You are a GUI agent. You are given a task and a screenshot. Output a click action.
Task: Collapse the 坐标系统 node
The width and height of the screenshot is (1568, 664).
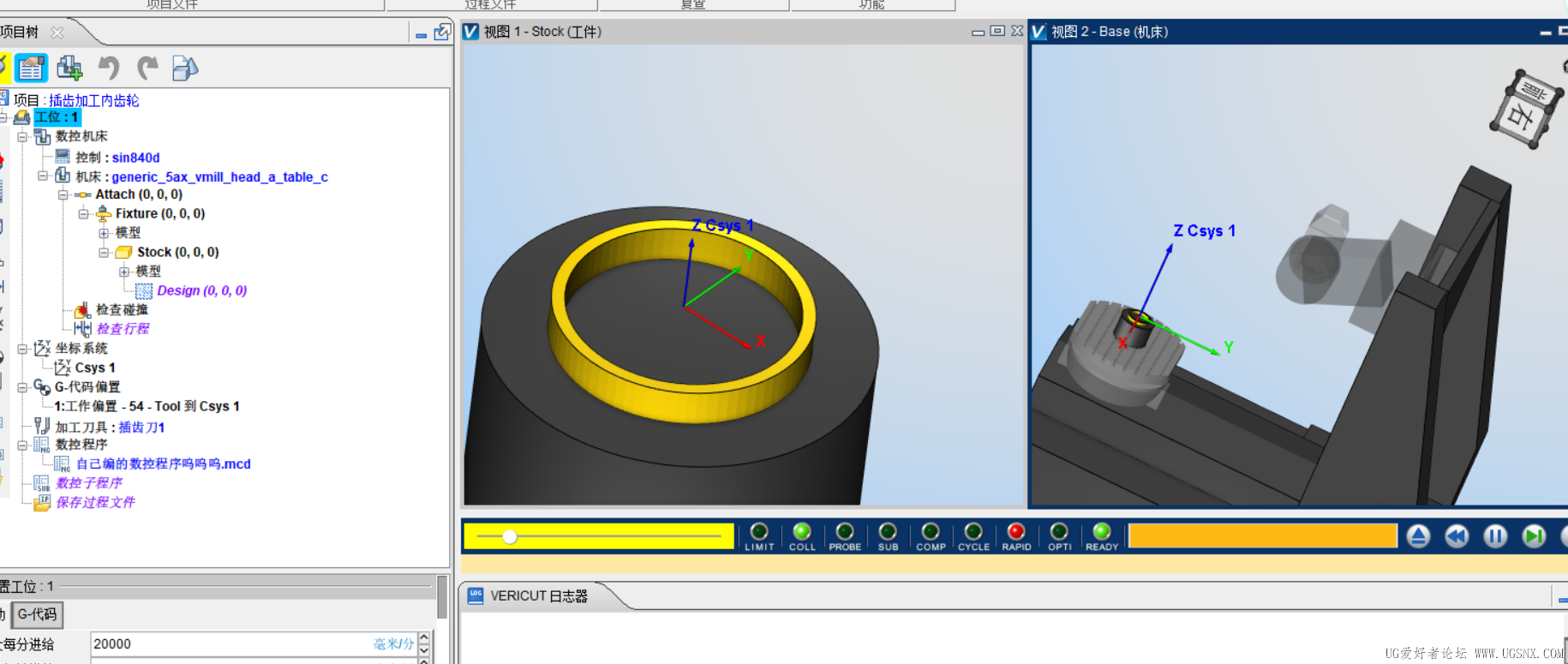(x=22, y=349)
